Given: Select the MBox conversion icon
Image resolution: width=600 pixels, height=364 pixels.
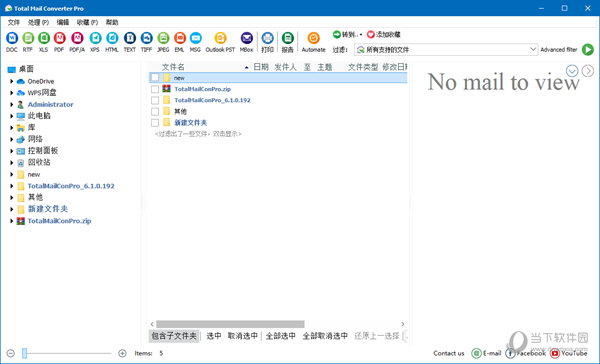Looking at the screenshot, I should tap(246, 38).
